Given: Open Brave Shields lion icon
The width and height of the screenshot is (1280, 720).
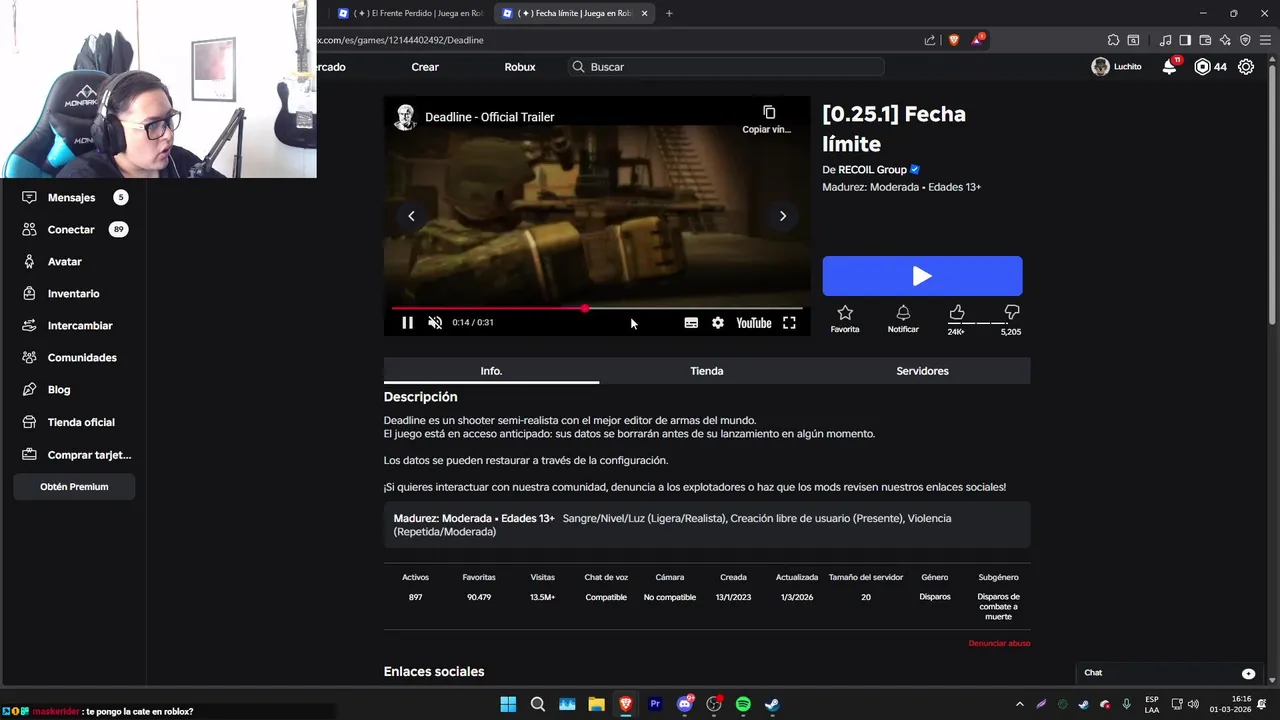Looking at the screenshot, I should pos(953,40).
